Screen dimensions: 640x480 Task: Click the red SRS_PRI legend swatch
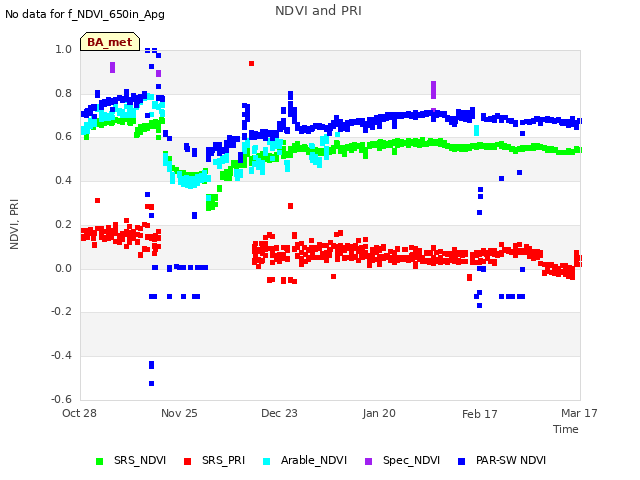tap(187, 461)
